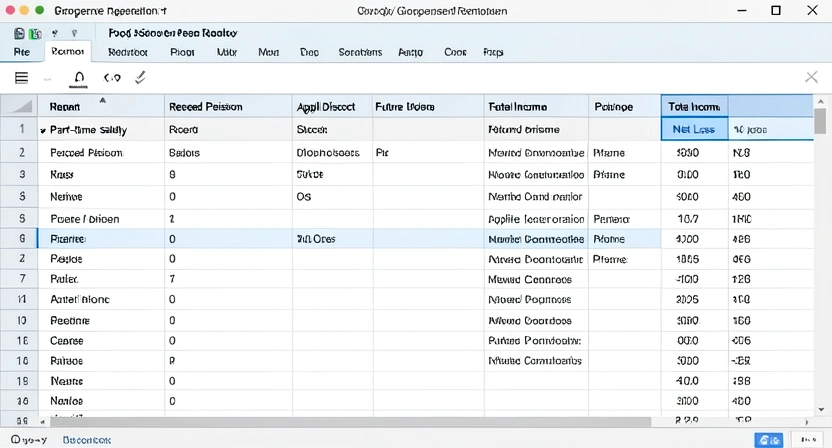The height and width of the screenshot is (448, 832).
Task: Close the toolbar panel with the X icon
Action: click(x=811, y=77)
